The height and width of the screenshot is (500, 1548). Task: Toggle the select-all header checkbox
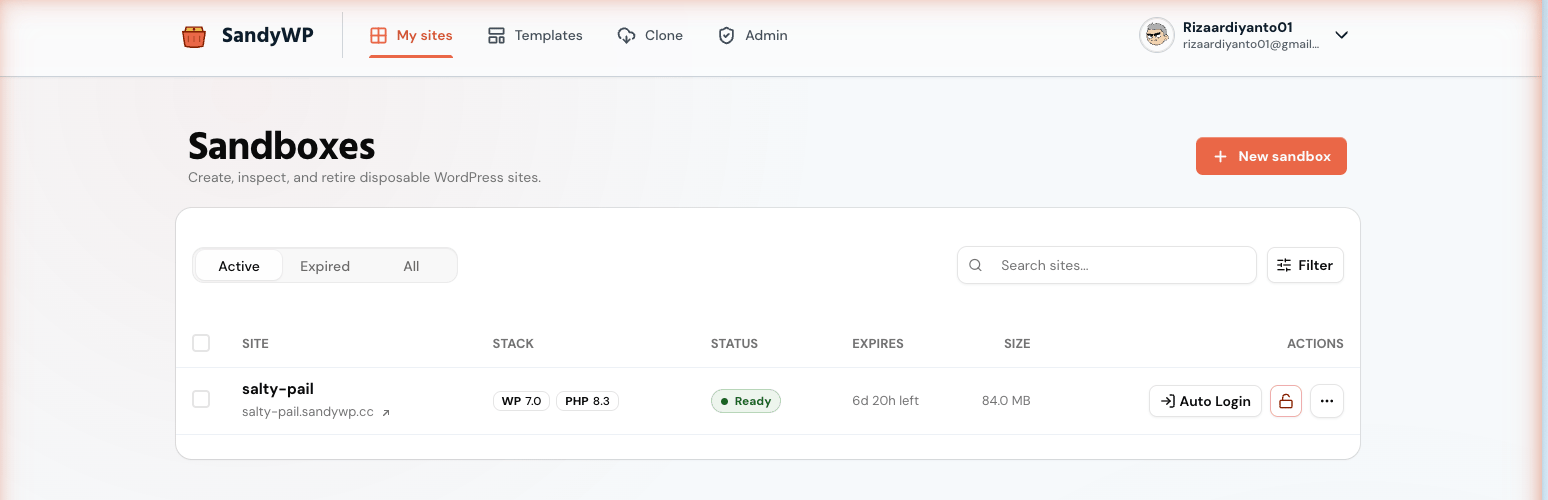tap(201, 343)
